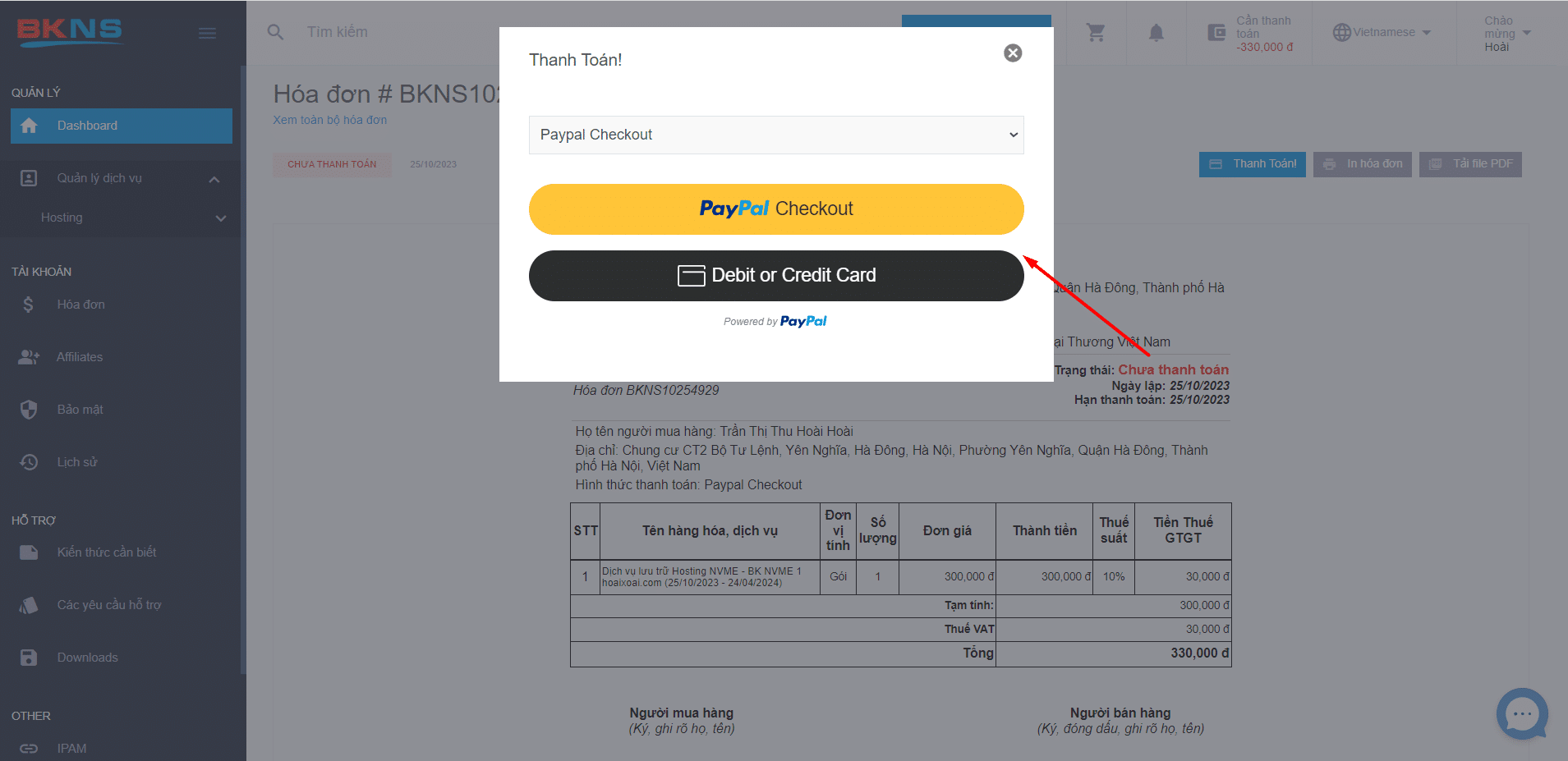Image resolution: width=1568 pixels, height=761 pixels.
Task: Click the Kiến thức cần biết folder icon
Action: click(29, 552)
